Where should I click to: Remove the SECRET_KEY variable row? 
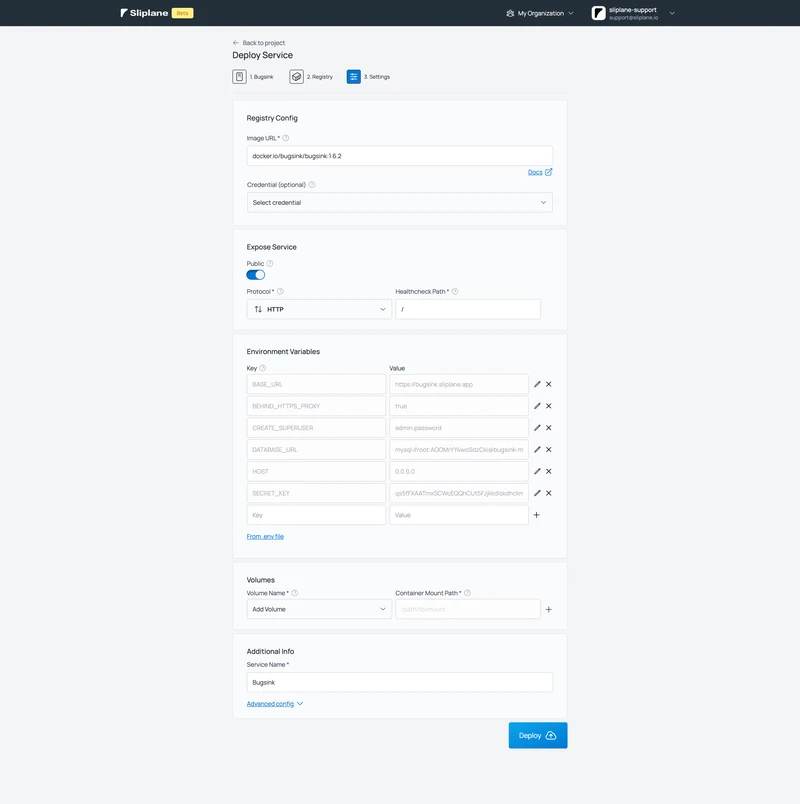(x=549, y=493)
